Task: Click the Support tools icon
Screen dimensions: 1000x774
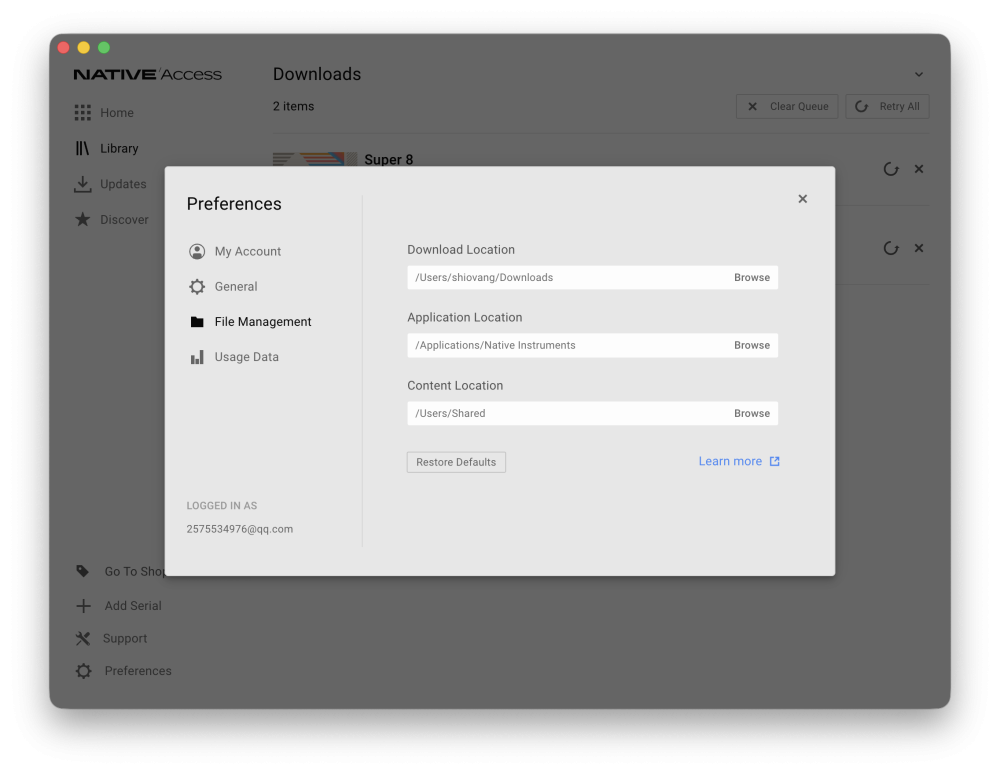Action: coord(82,638)
